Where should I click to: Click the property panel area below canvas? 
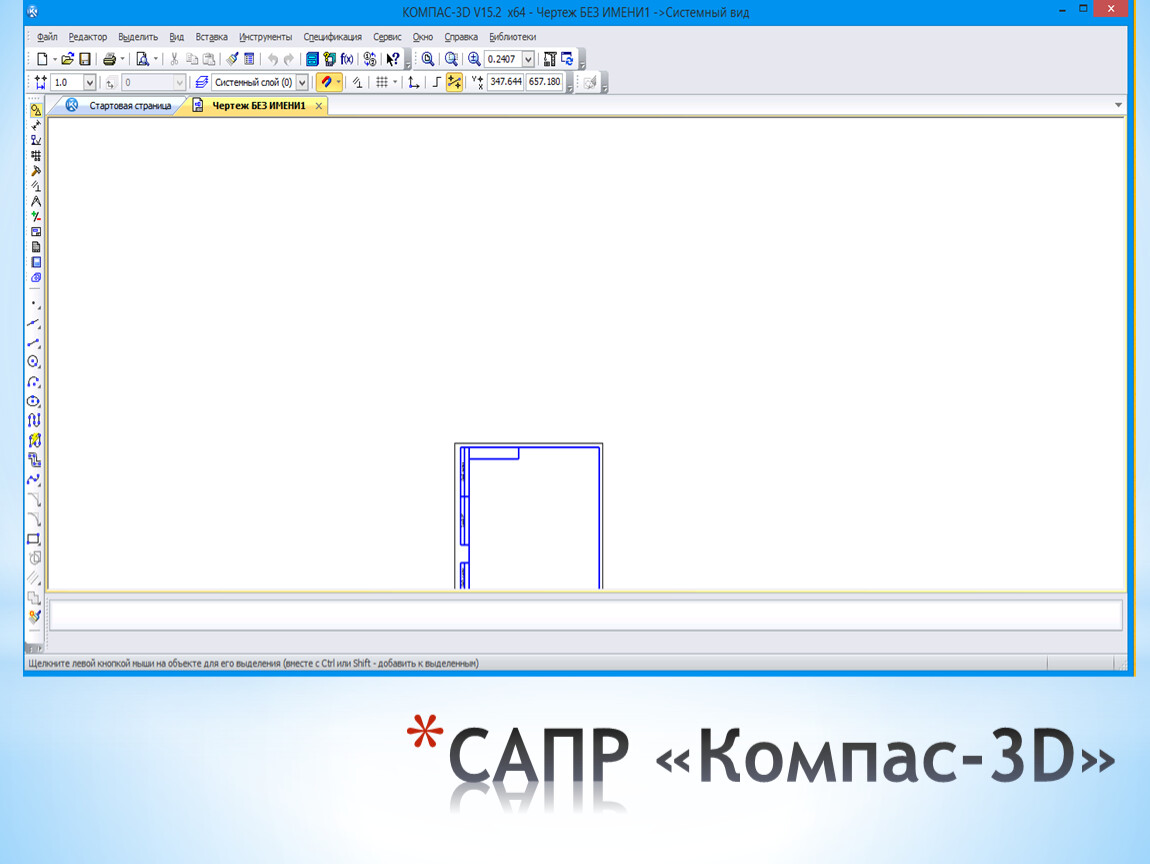pos(585,615)
